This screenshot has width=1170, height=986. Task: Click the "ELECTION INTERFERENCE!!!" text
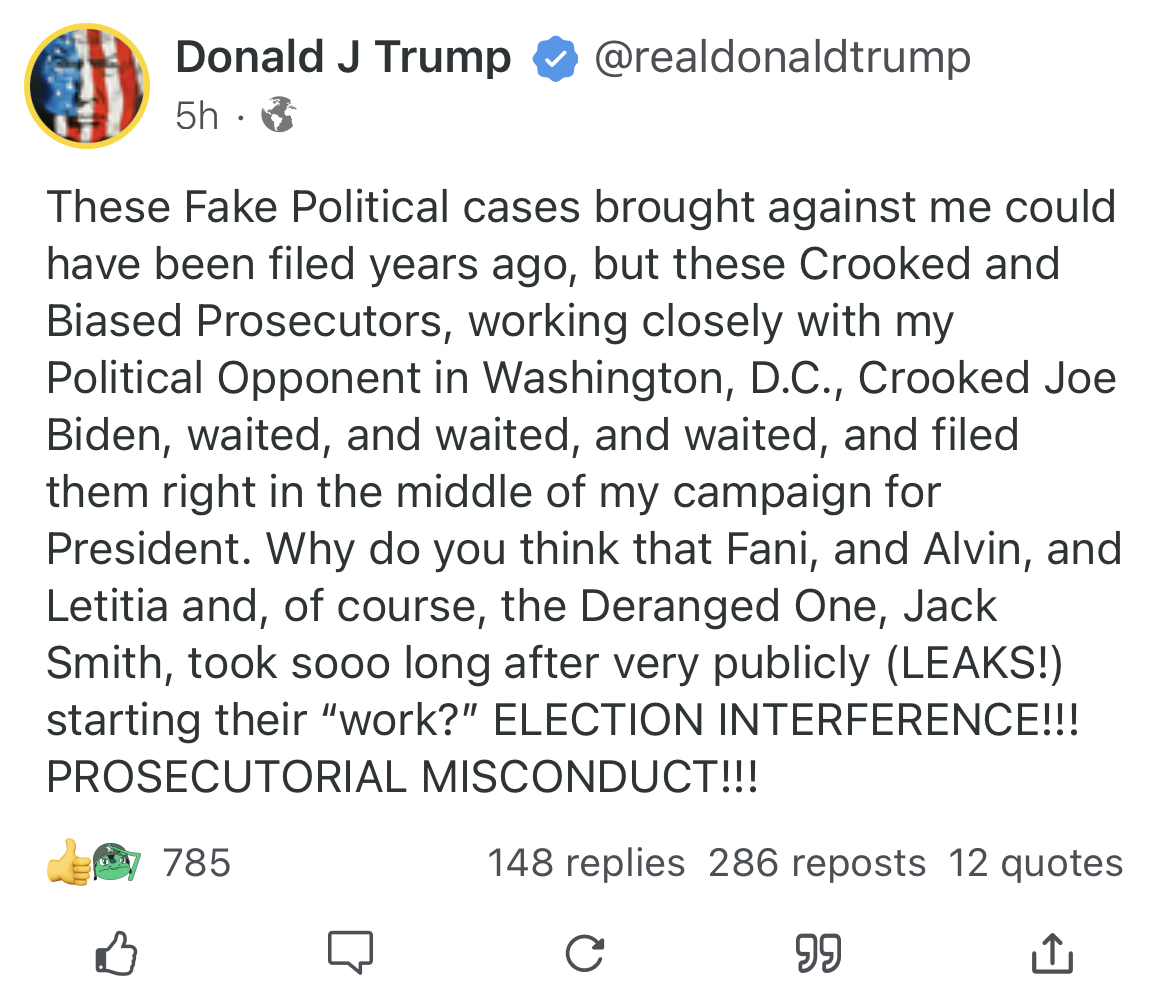tap(787, 721)
